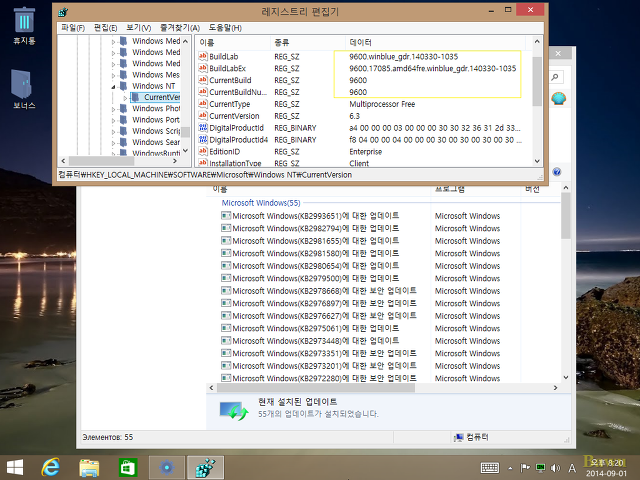Collapse the Microsoft Windows(55) group header
The width and height of the screenshot is (640, 480).
coord(261,203)
